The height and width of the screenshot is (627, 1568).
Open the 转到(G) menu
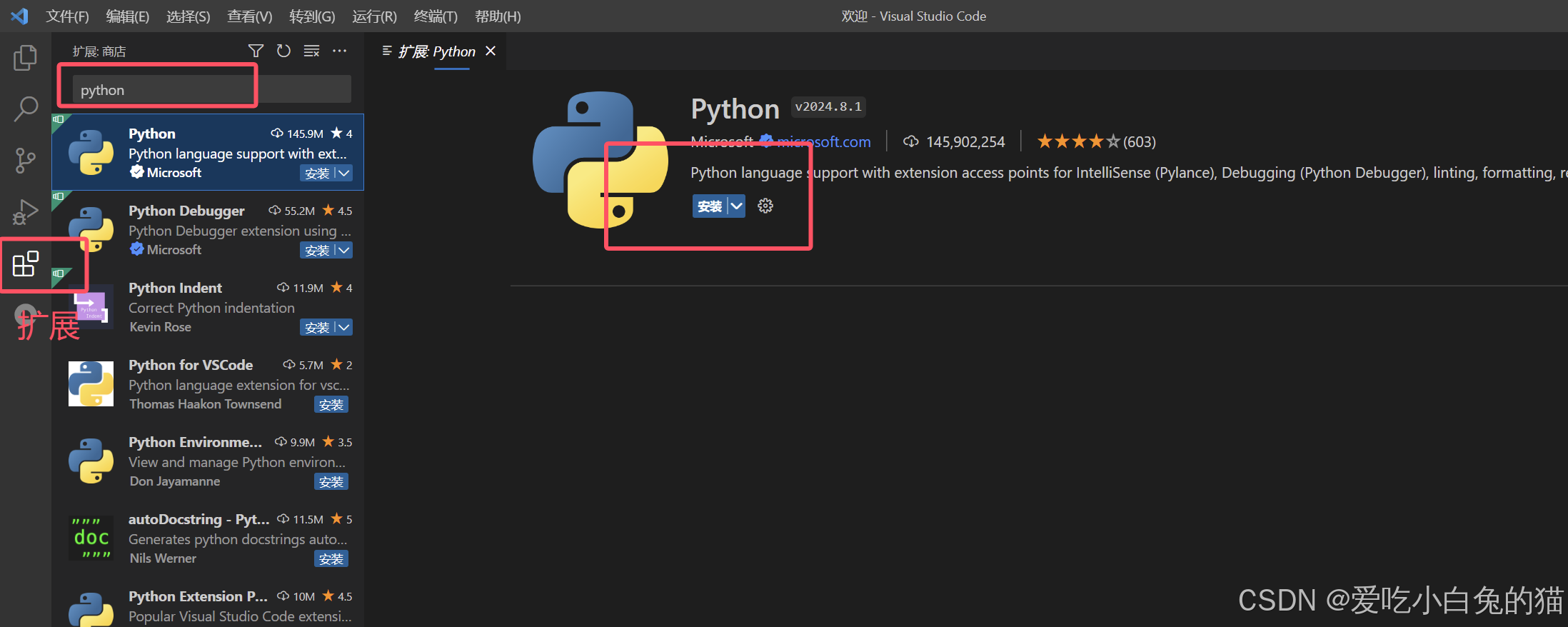[x=312, y=16]
